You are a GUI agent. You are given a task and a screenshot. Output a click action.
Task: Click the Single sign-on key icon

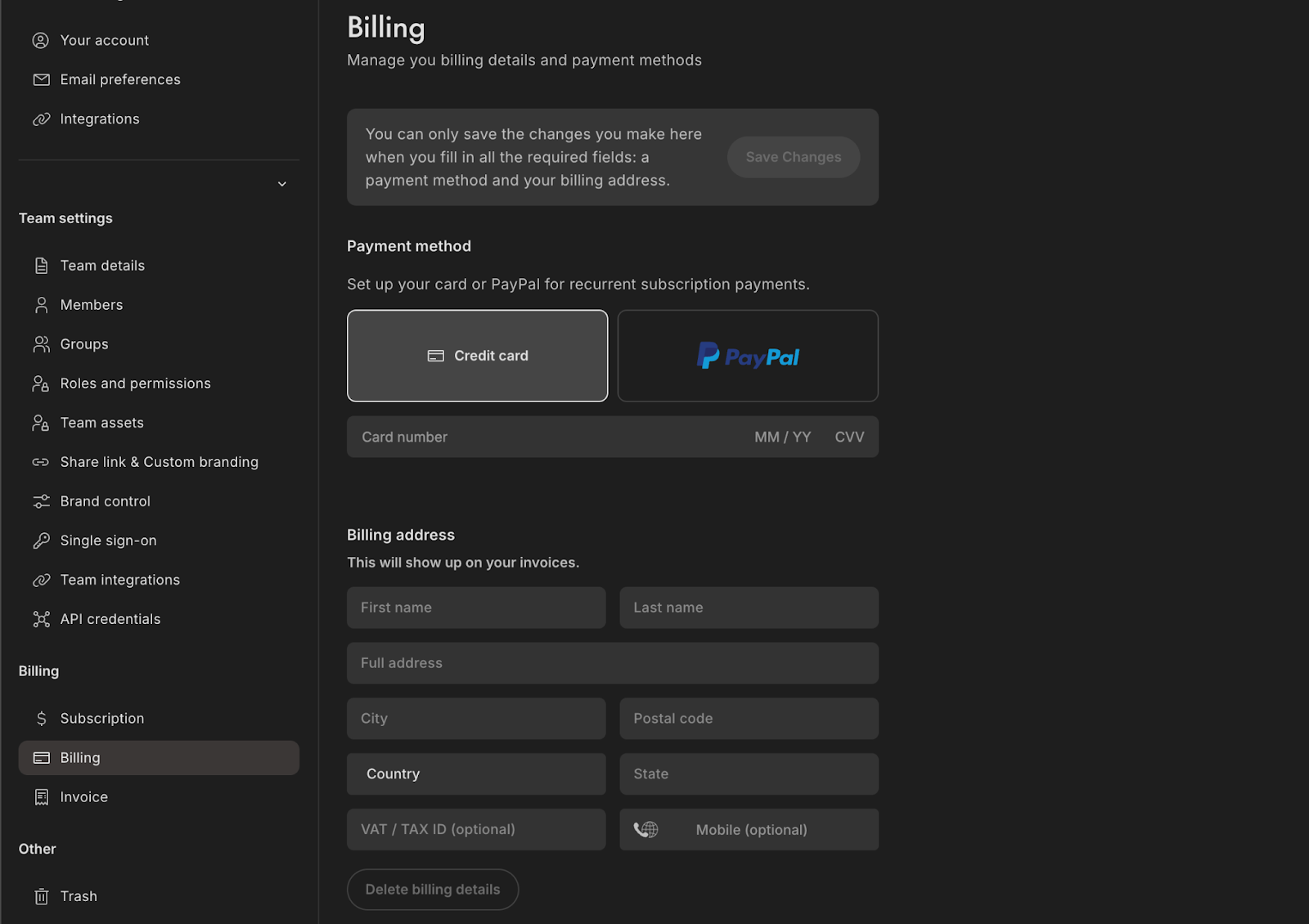tap(41, 540)
